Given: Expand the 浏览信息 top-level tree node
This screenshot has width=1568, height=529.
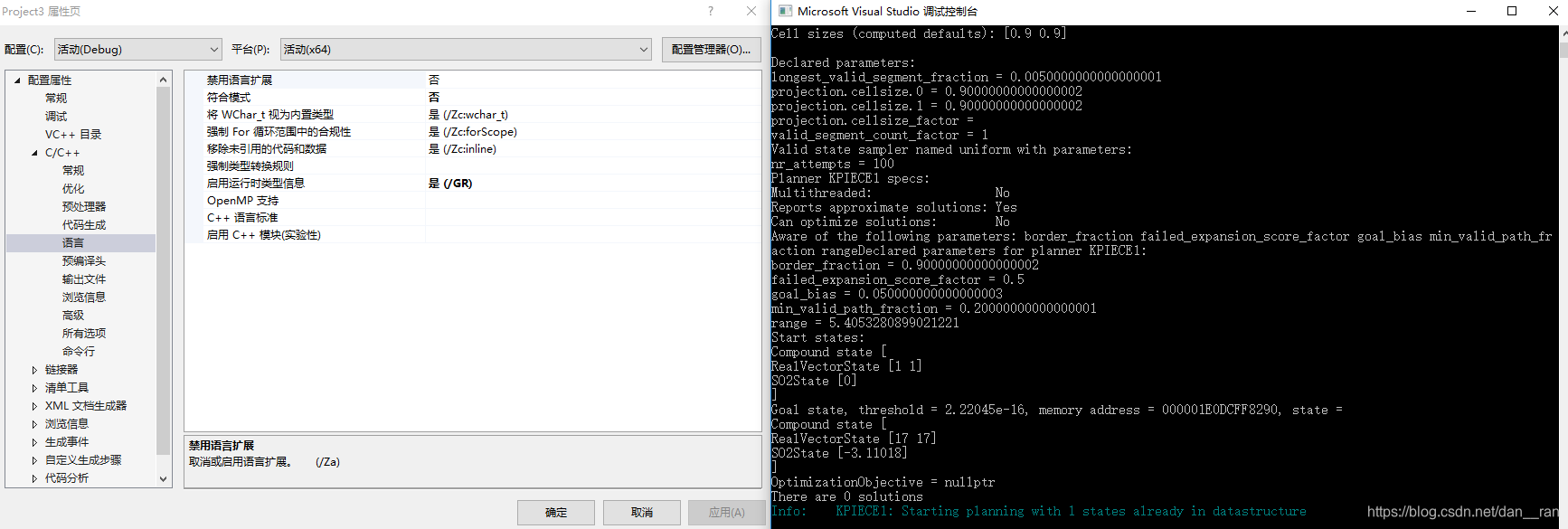Looking at the screenshot, I should pos(34,424).
